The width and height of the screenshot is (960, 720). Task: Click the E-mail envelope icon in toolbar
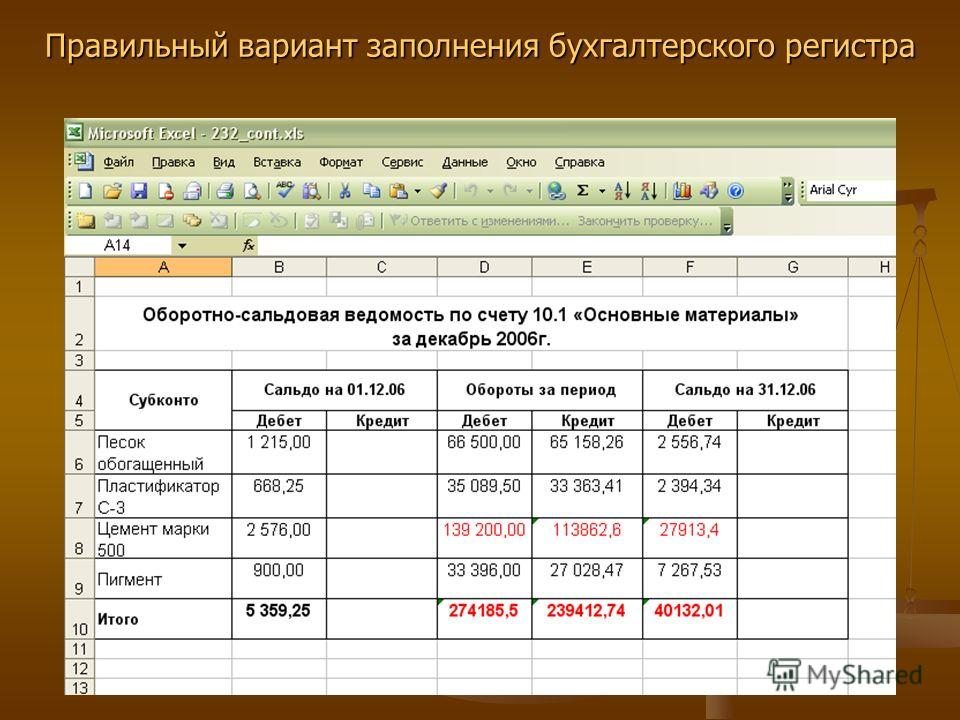192,191
